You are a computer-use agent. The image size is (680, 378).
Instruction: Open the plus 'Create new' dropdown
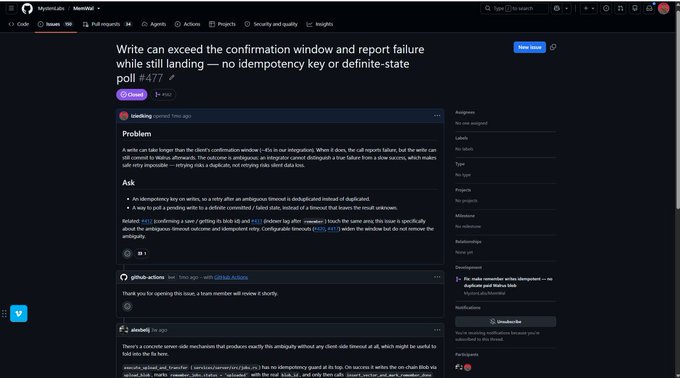pyautogui.click(x=588, y=8)
